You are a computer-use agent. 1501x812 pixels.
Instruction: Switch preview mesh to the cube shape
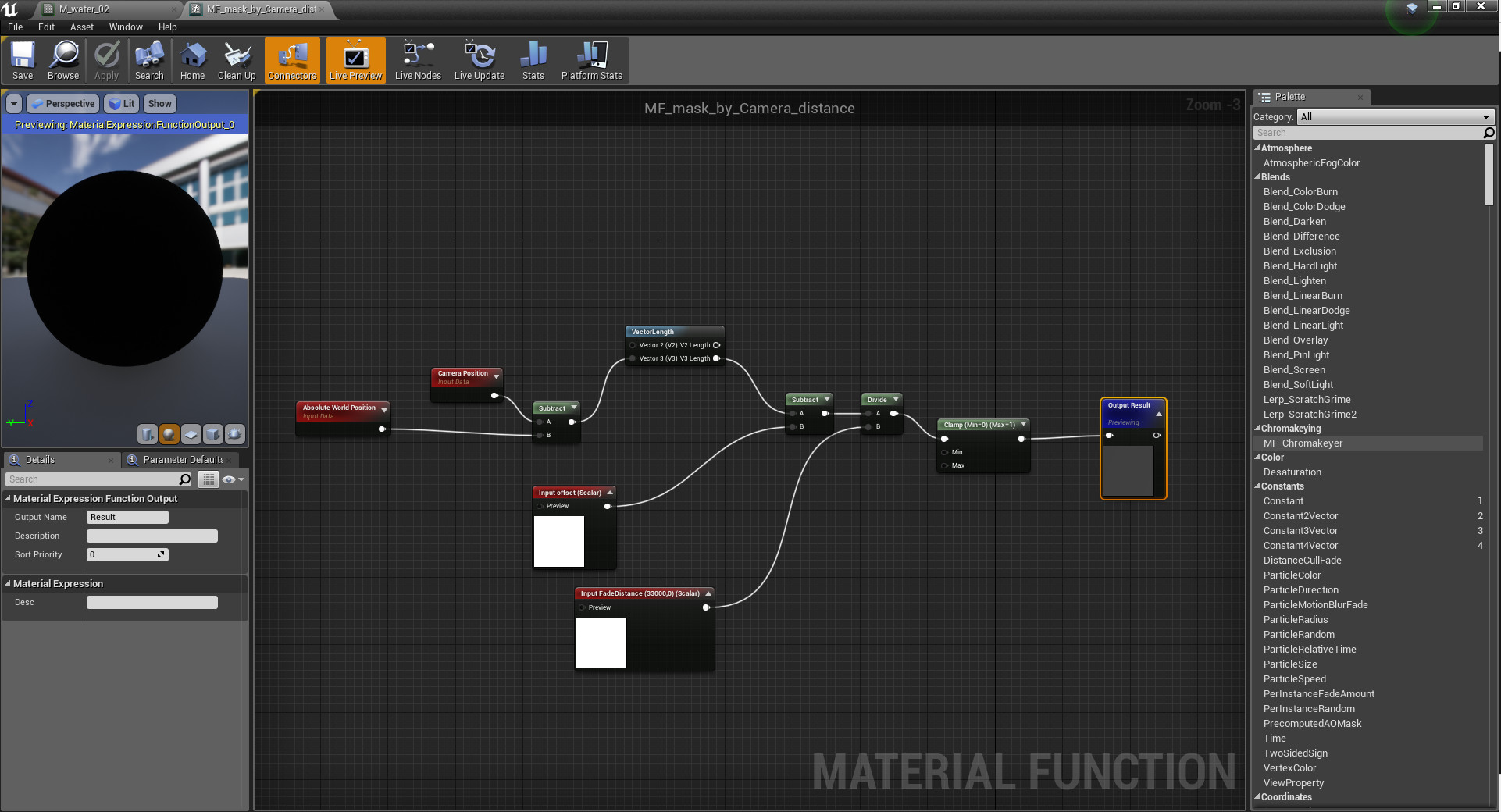tap(212, 435)
